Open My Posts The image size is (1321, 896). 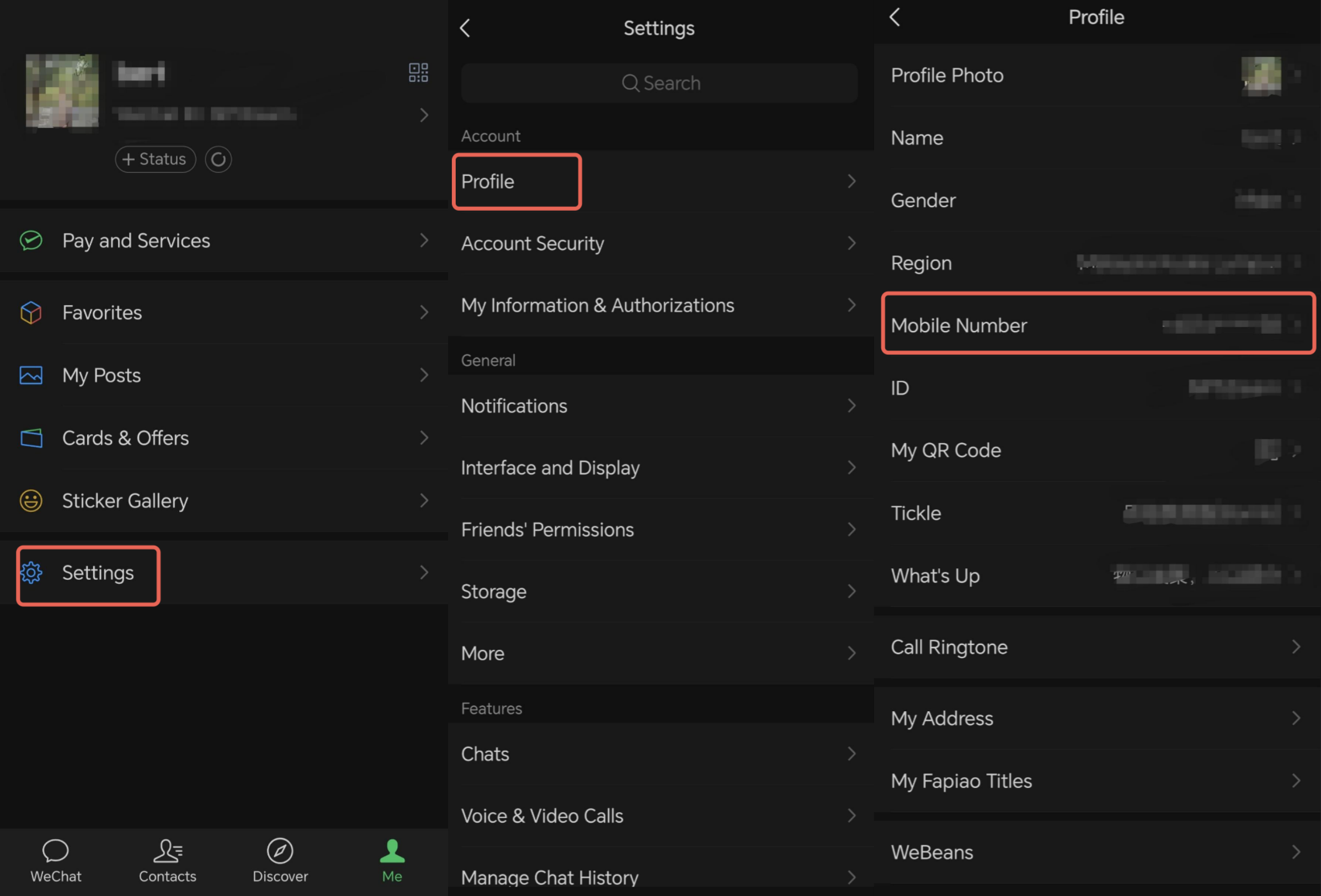click(224, 375)
